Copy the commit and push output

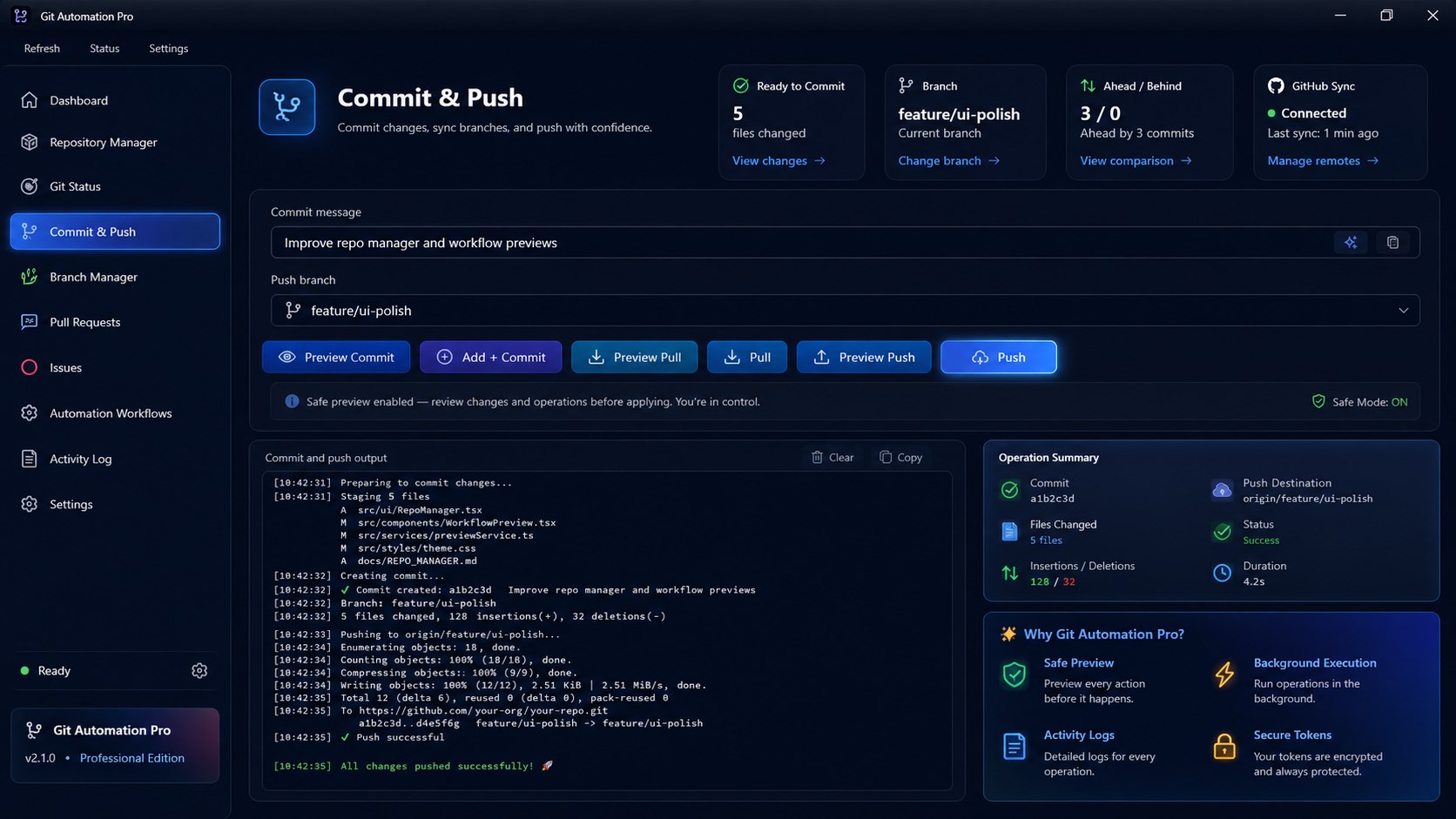click(900, 457)
